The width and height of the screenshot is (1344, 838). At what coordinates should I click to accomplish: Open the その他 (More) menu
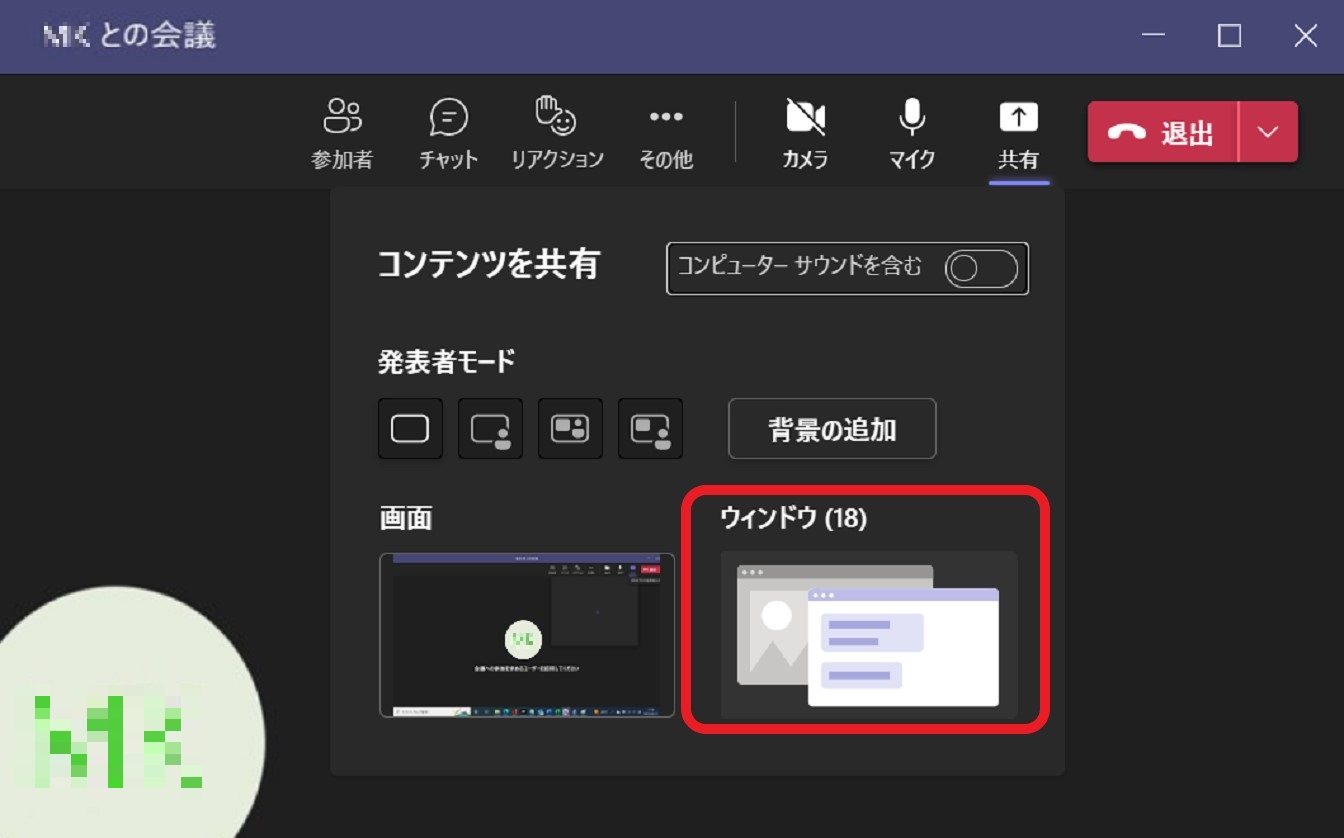pyautogui.click(x=665, y=132)
